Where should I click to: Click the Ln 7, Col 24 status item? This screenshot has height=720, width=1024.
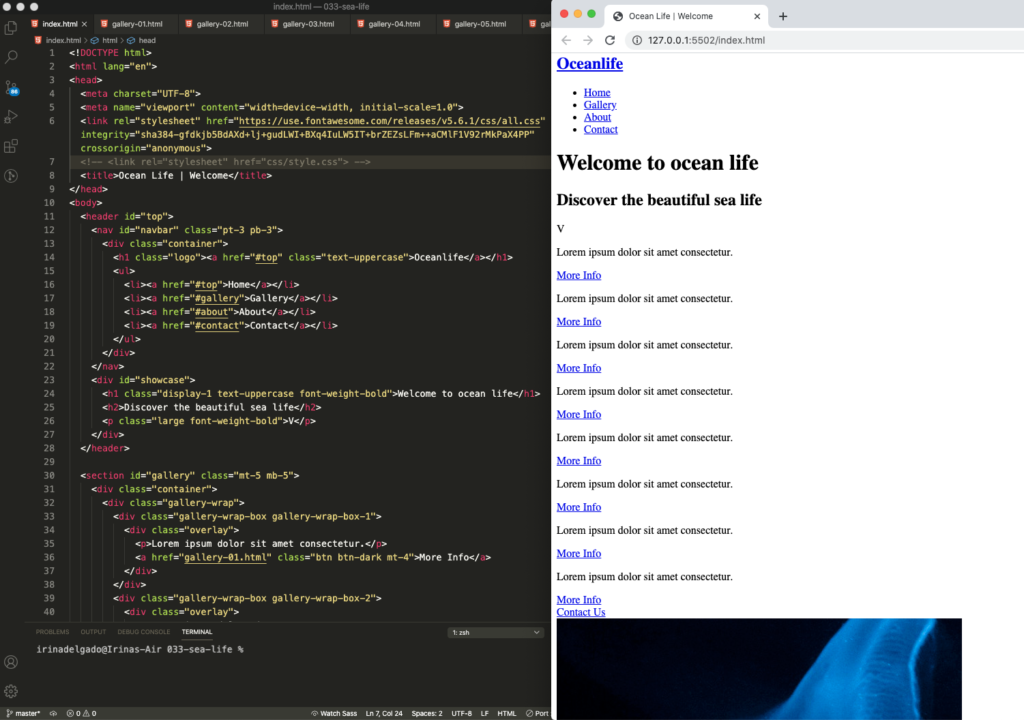pyautogui.click(x=384, y=713)
